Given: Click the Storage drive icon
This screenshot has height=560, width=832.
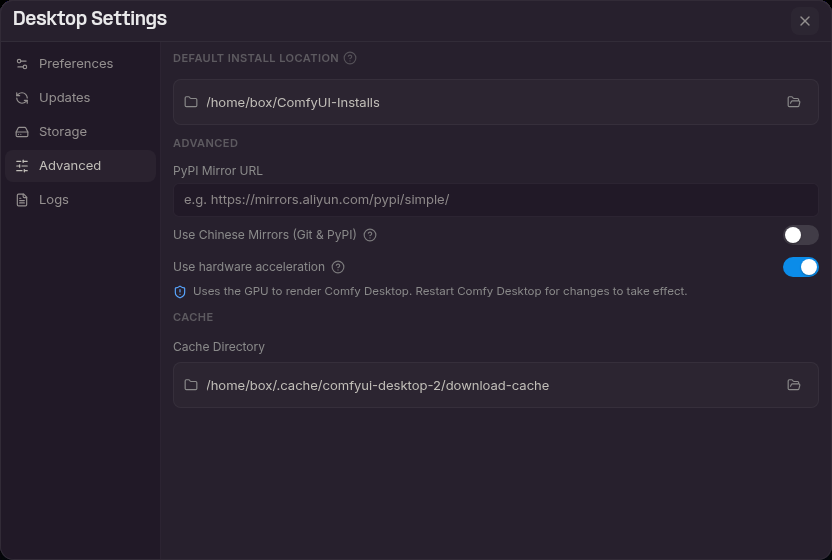Looking at the screenshot, I should pyautogui.click(x=22, y=132).
